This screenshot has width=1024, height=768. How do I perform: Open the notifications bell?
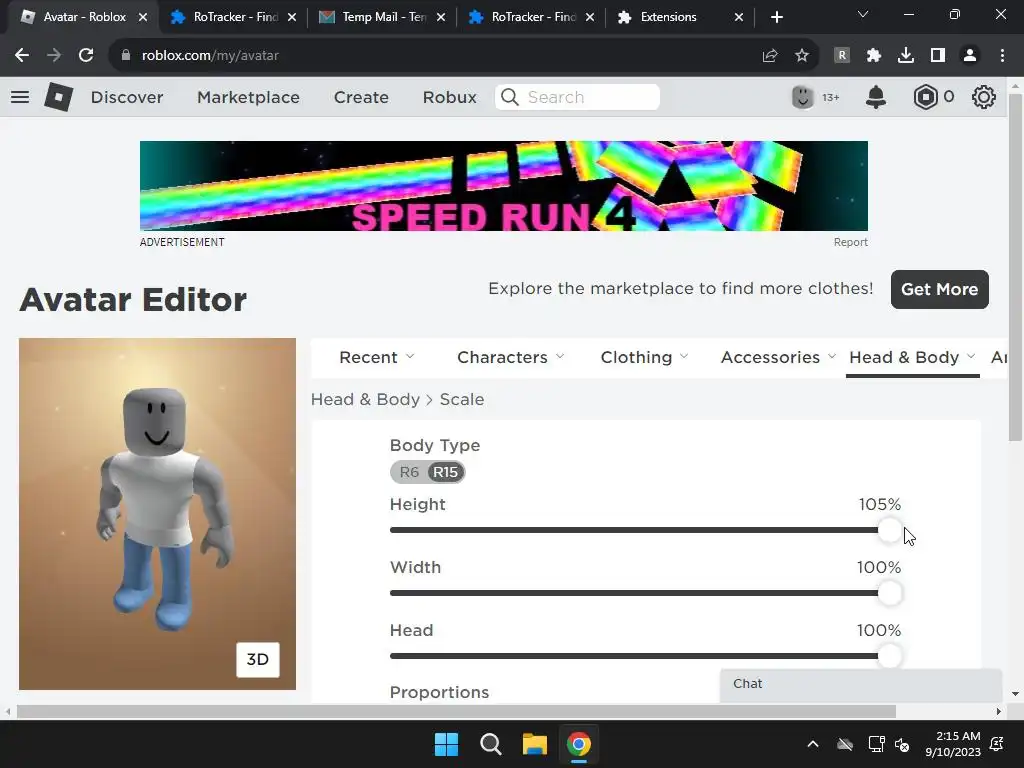pos(876,97)
